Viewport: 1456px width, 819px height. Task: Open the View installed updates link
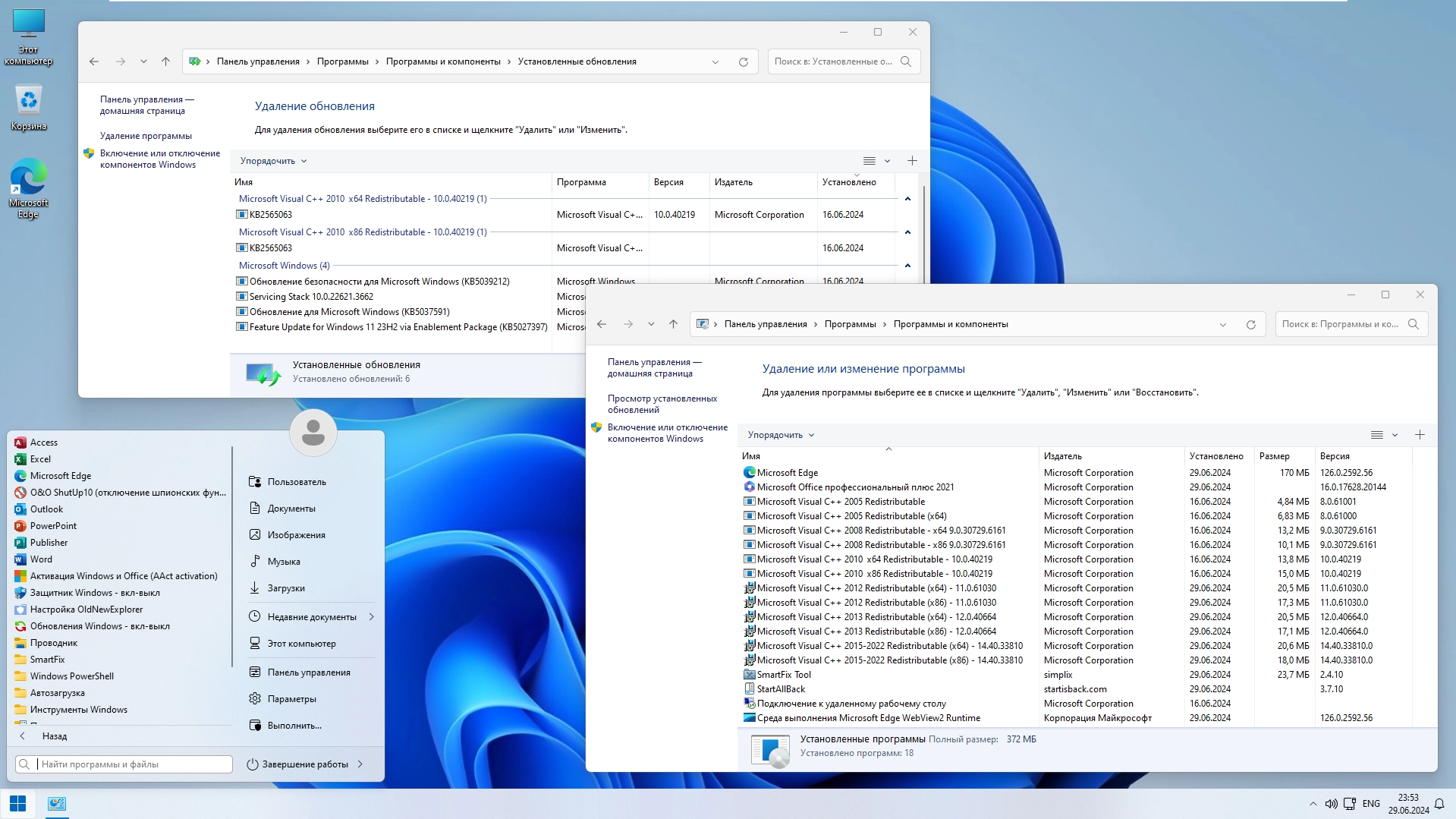tap(662, 404)
